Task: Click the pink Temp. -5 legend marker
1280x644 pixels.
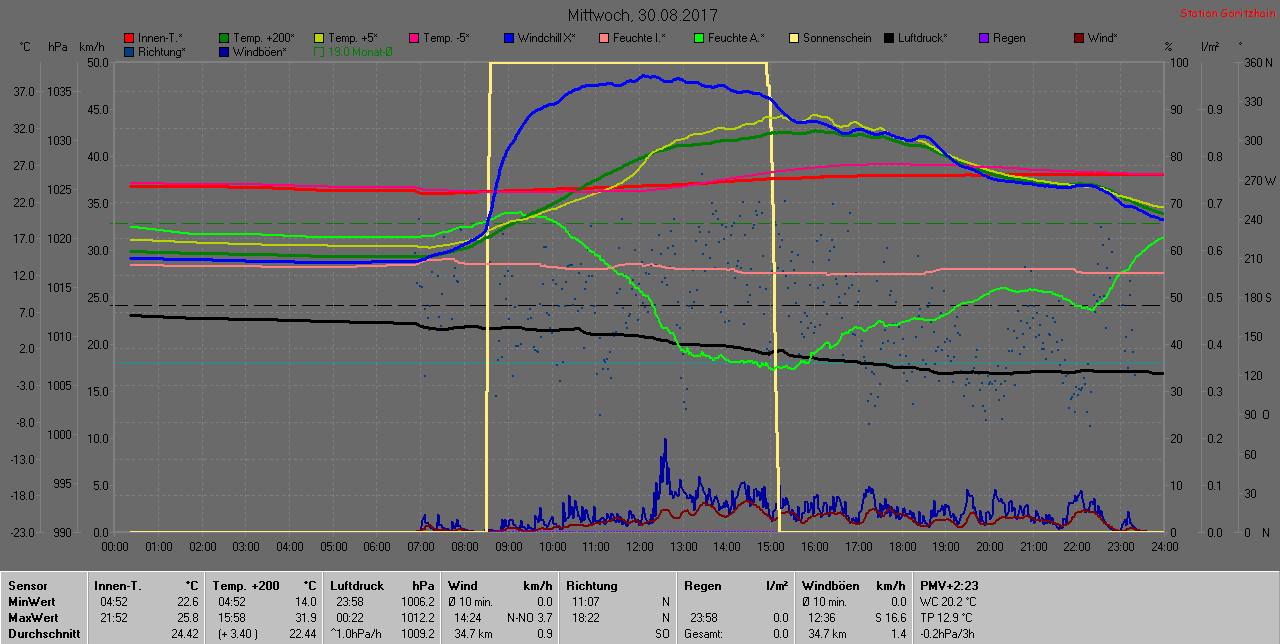Action: [x=414, y=39]
